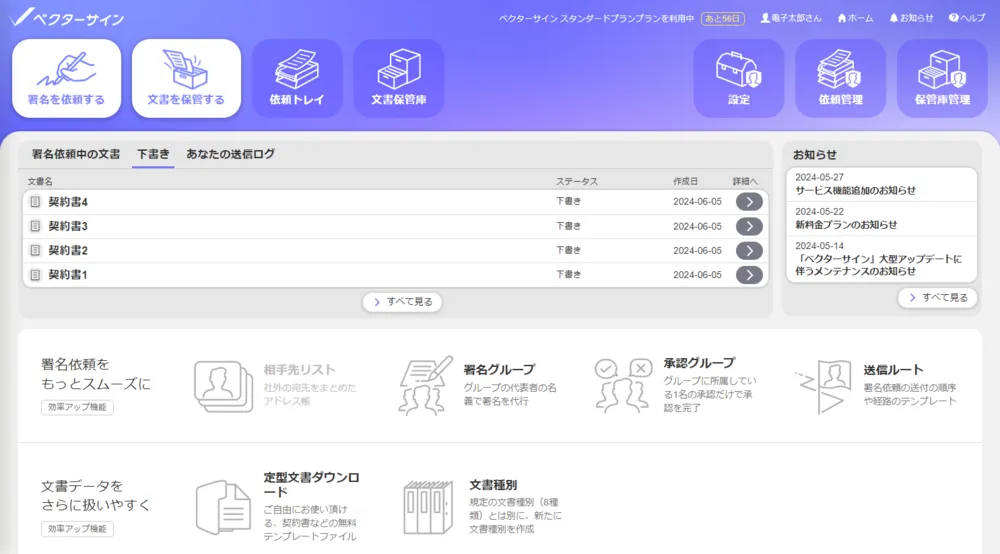The width and height of the screenshot is (1000, 554).
Task: Click the 署名グループ signing group icon
Action: 425,386
